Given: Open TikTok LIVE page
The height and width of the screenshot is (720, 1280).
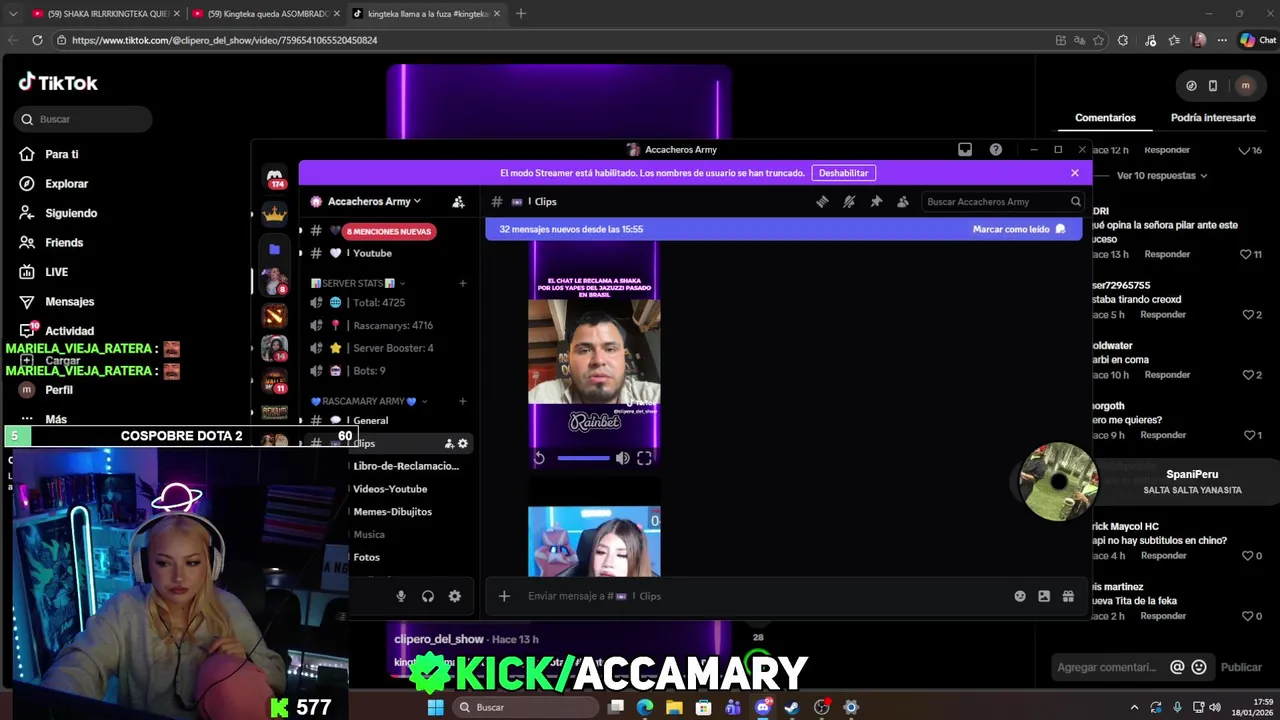Looking at the screenshot, I should point(56,272).
